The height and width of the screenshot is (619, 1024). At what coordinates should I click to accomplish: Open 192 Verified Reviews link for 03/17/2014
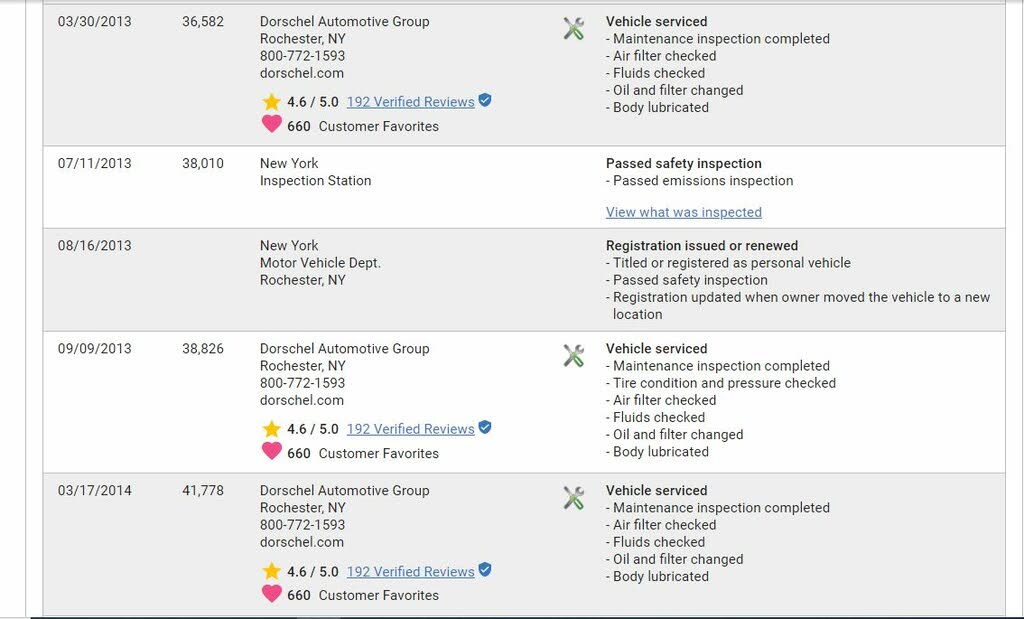(x=411, y=571)
